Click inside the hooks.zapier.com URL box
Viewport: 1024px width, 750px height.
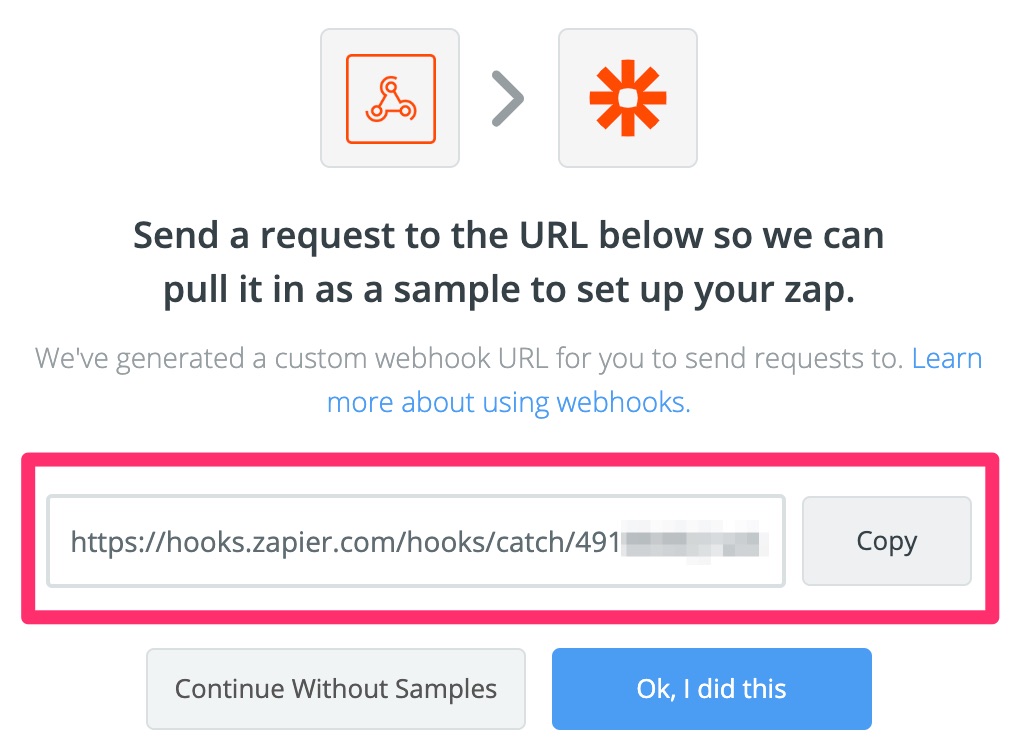420,541
